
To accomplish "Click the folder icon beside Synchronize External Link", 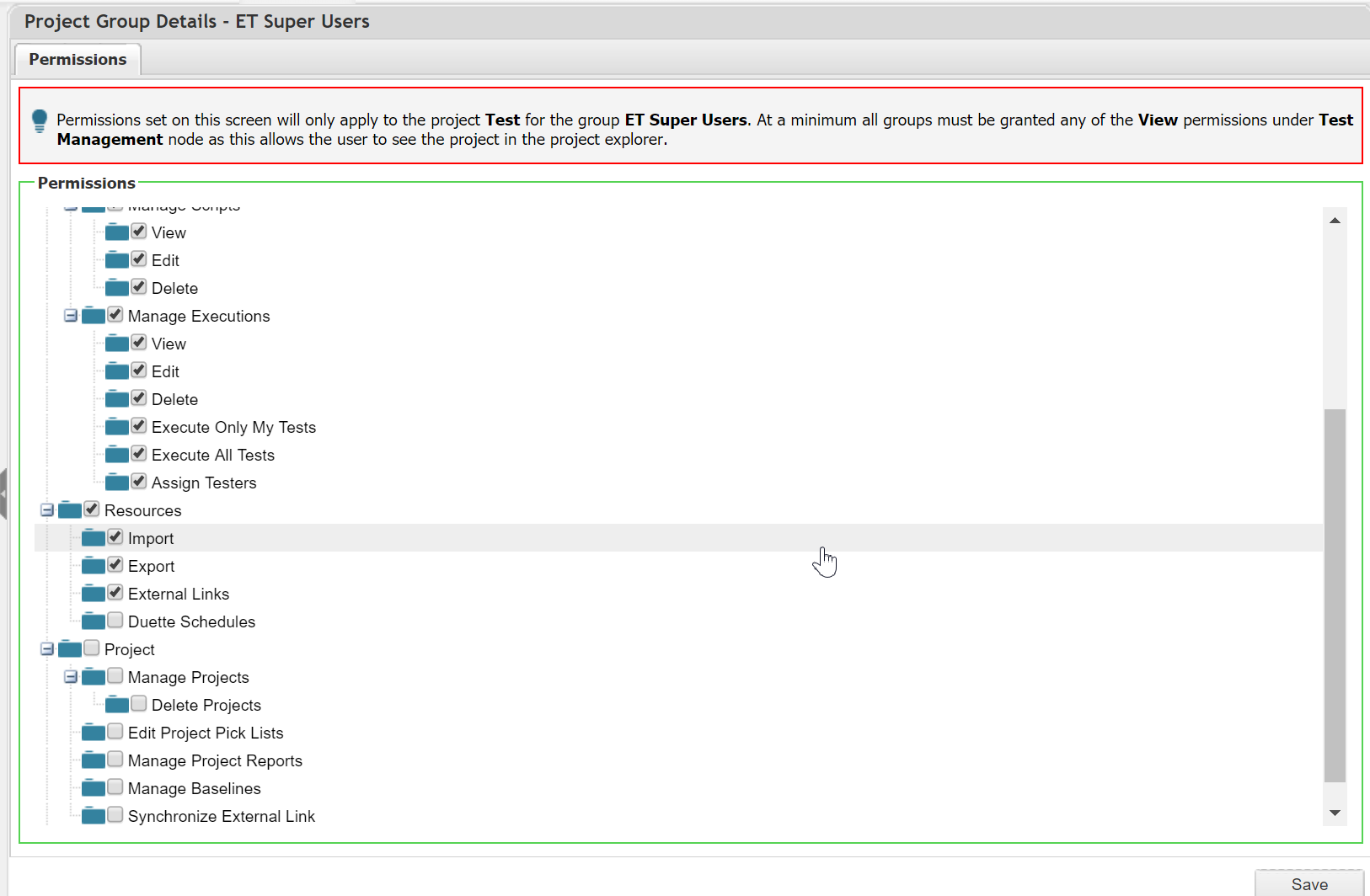I will (x=94, y=816).
